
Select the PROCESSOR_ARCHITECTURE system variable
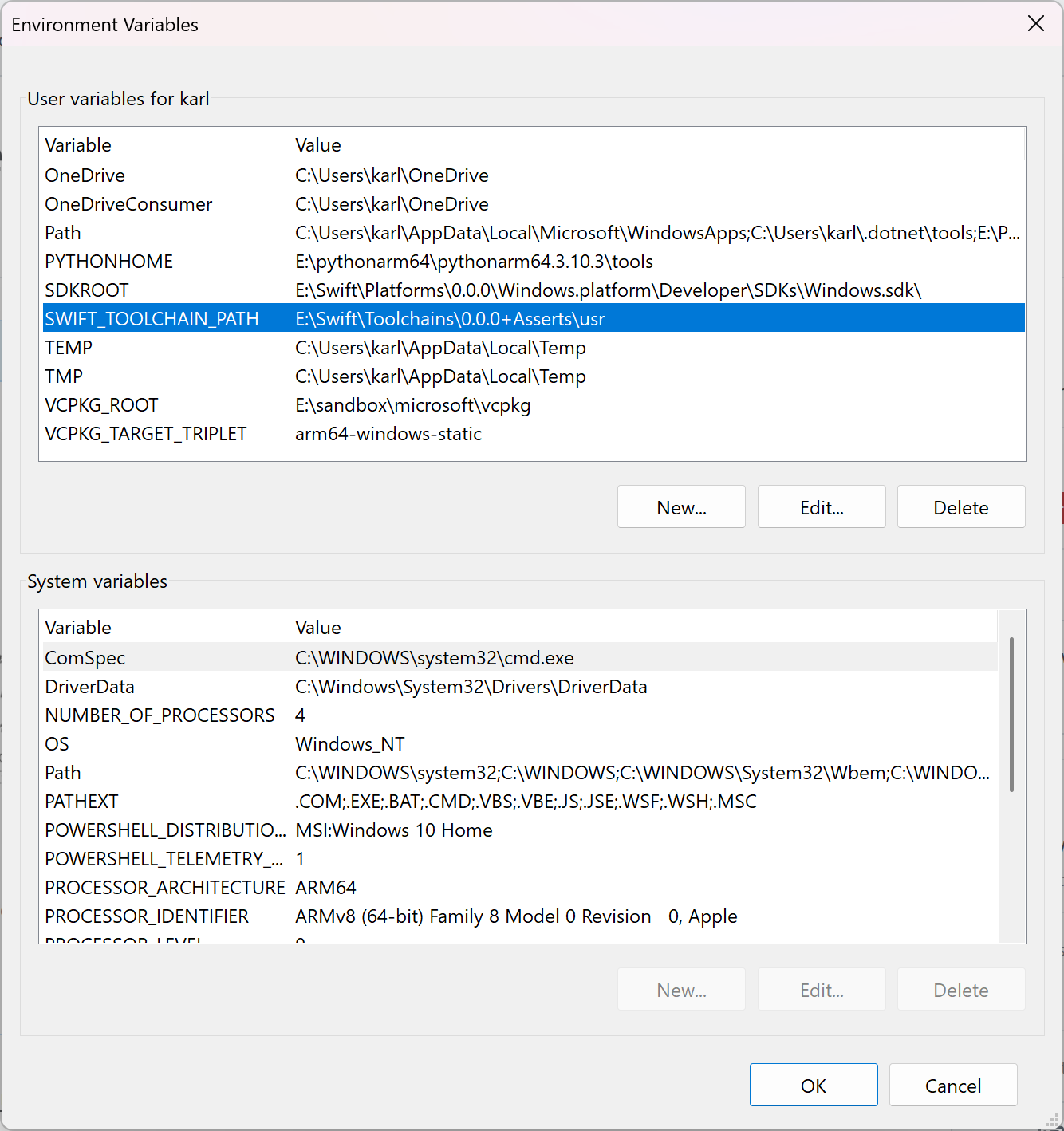[x=164, y=888]
